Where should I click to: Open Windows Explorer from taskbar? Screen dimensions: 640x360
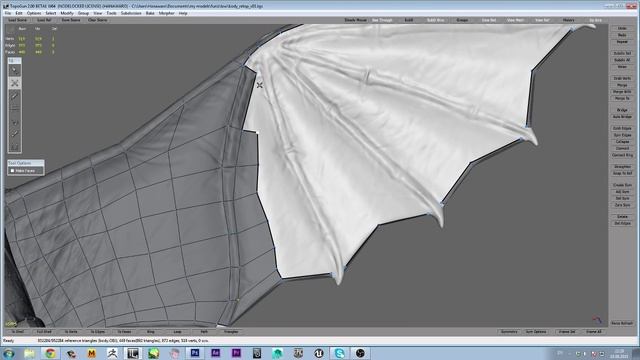(29, 353)
